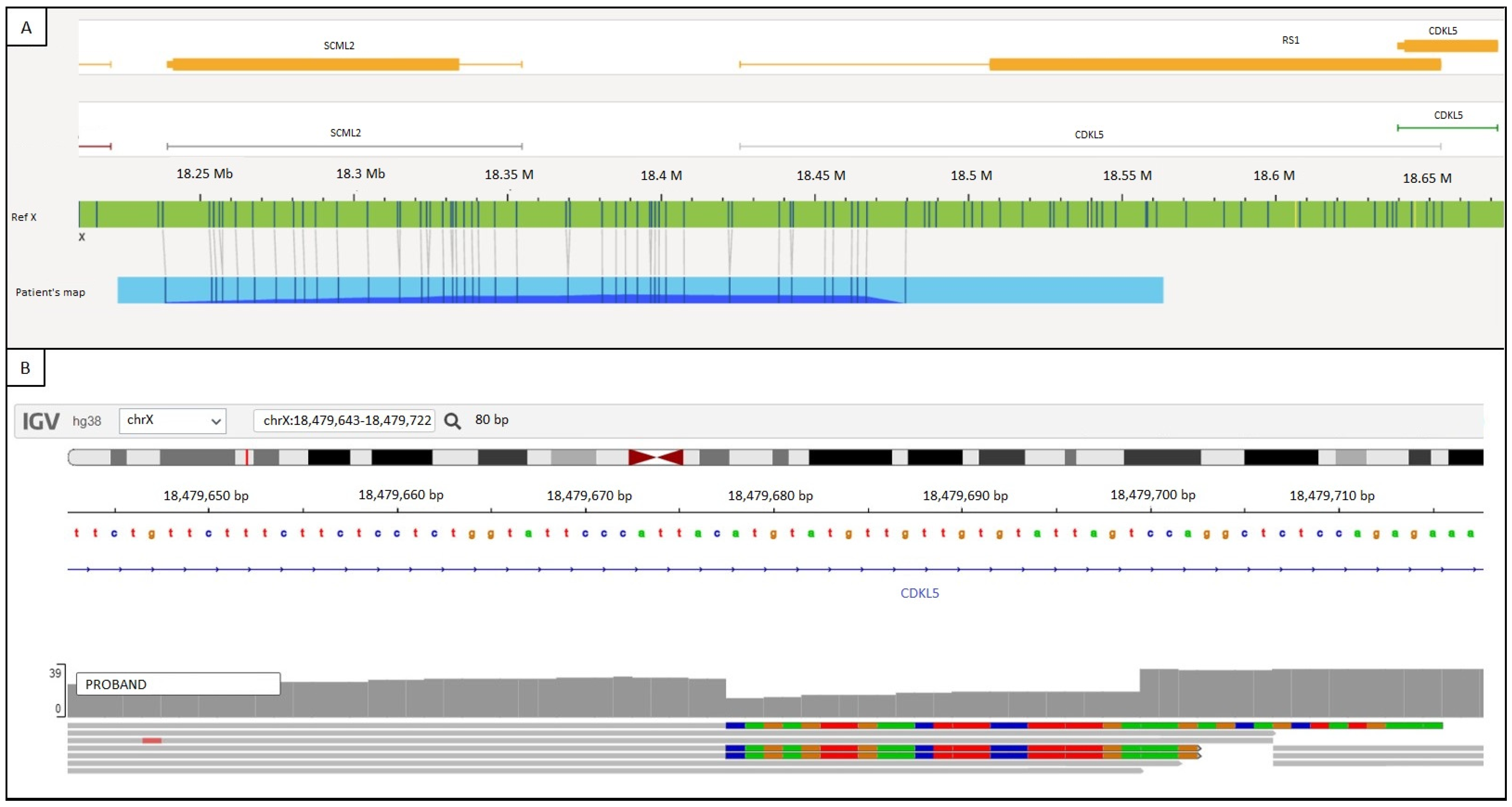This screenshot has width=1512, height=807.
Task: Click the IGV search magnifier icon
Action: 452,421
